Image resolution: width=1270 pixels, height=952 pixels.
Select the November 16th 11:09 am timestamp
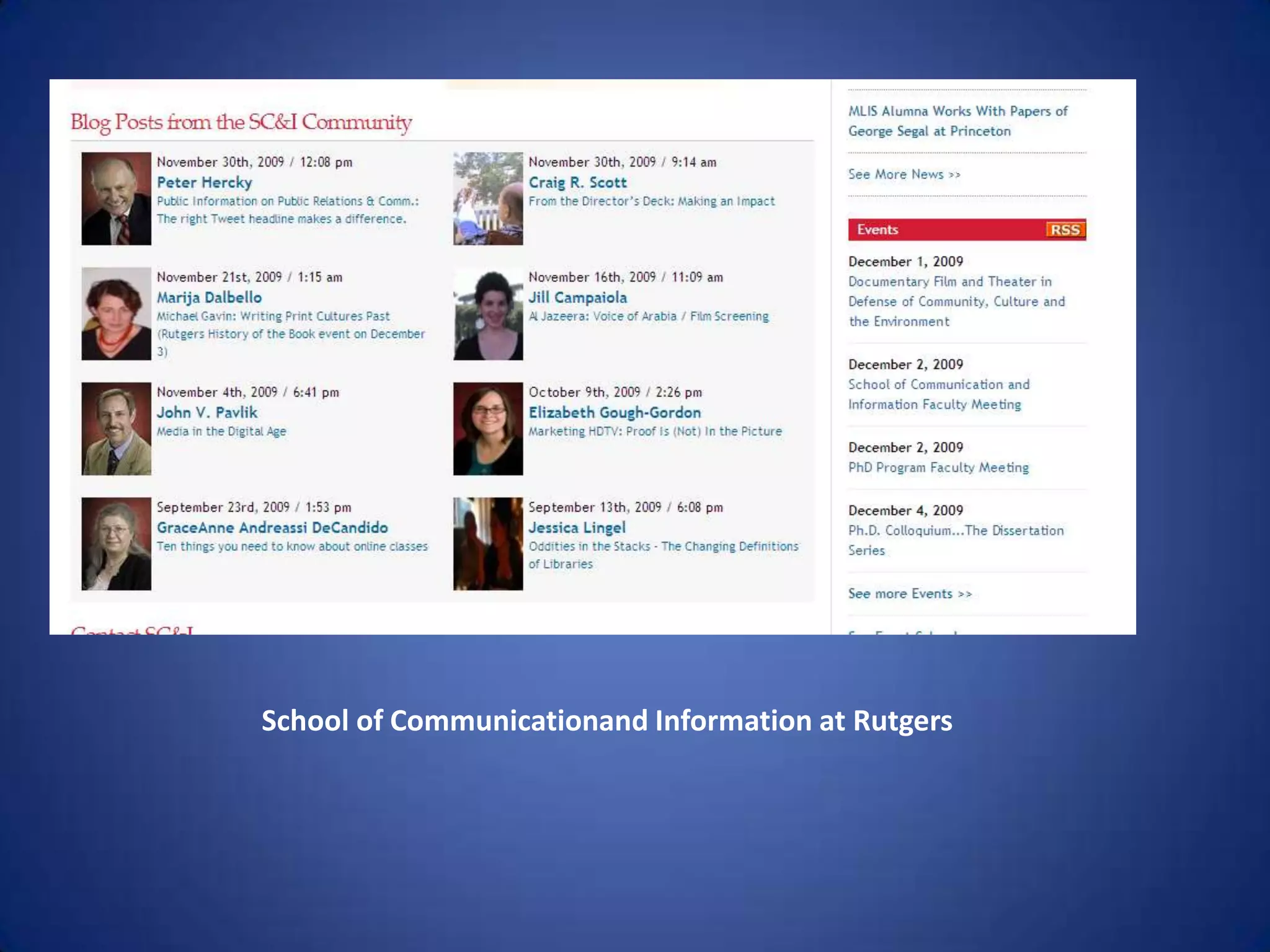point(626,278)
